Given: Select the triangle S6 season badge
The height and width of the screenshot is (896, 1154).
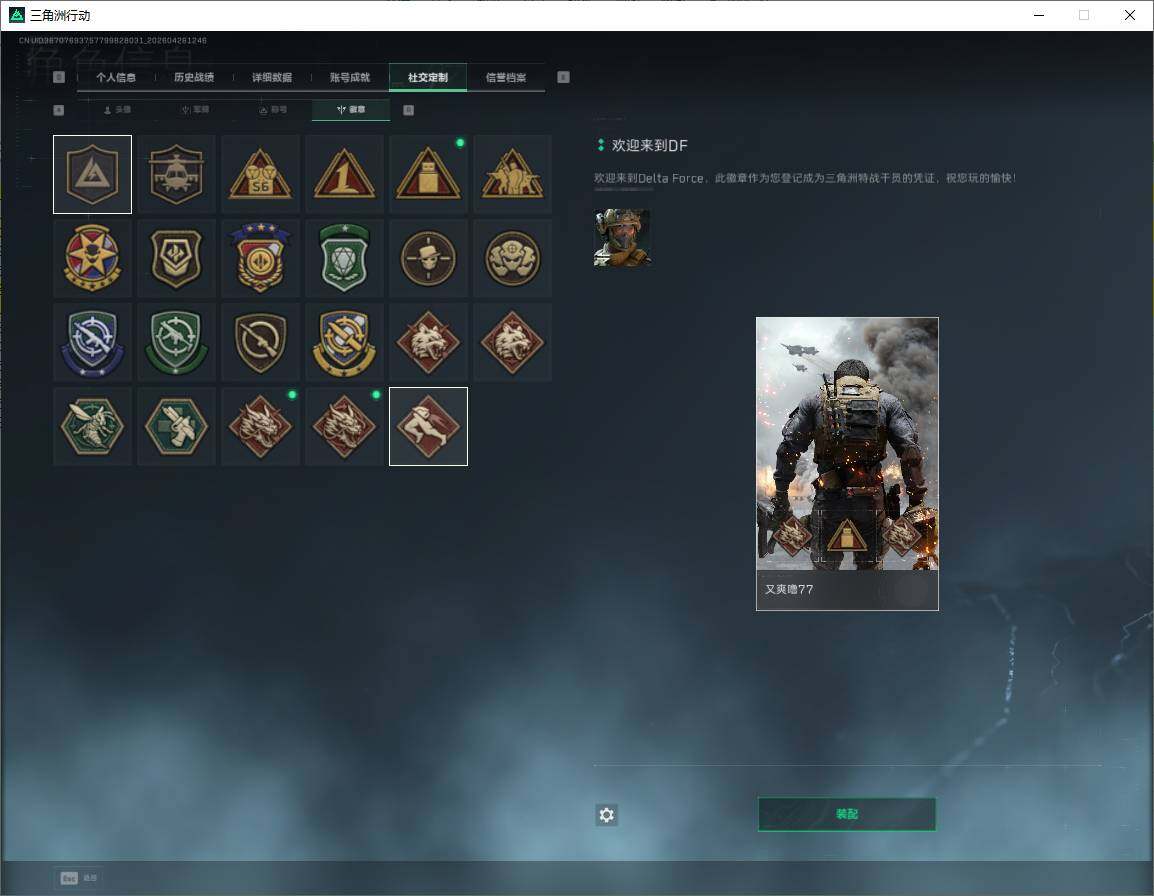Looking at the screenshot, I should click(x=260, y=174).
